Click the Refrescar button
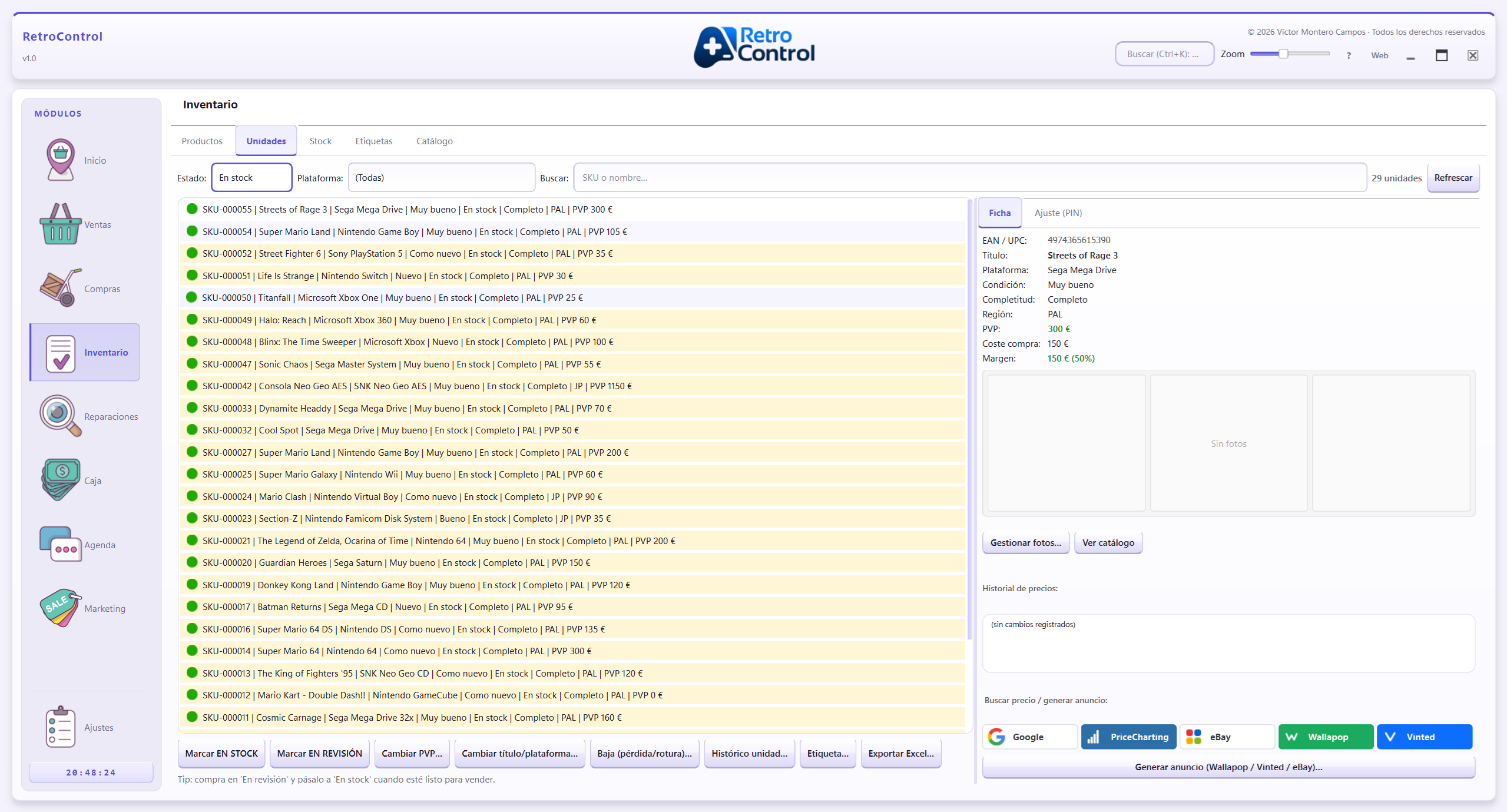The width and height of the screenshot is (1507, 812). pyautogui.click(x=1453, y=178)
